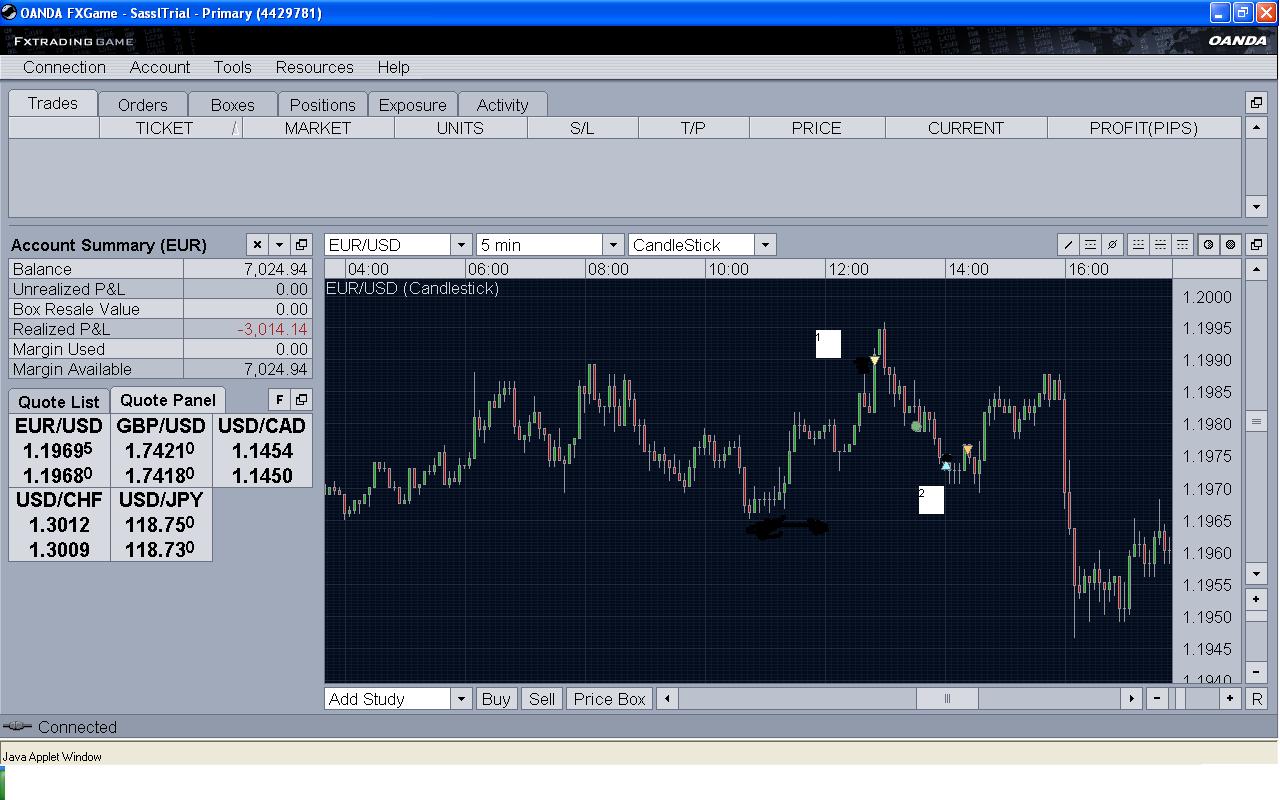Switch to the Positions tab
This screenshot has height=800, width=1280.
[x=322, y=104]
